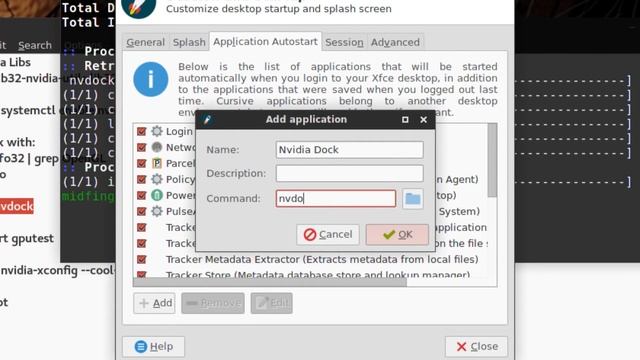Open Search menu in background editor window
640x360 pixels.
35,45
